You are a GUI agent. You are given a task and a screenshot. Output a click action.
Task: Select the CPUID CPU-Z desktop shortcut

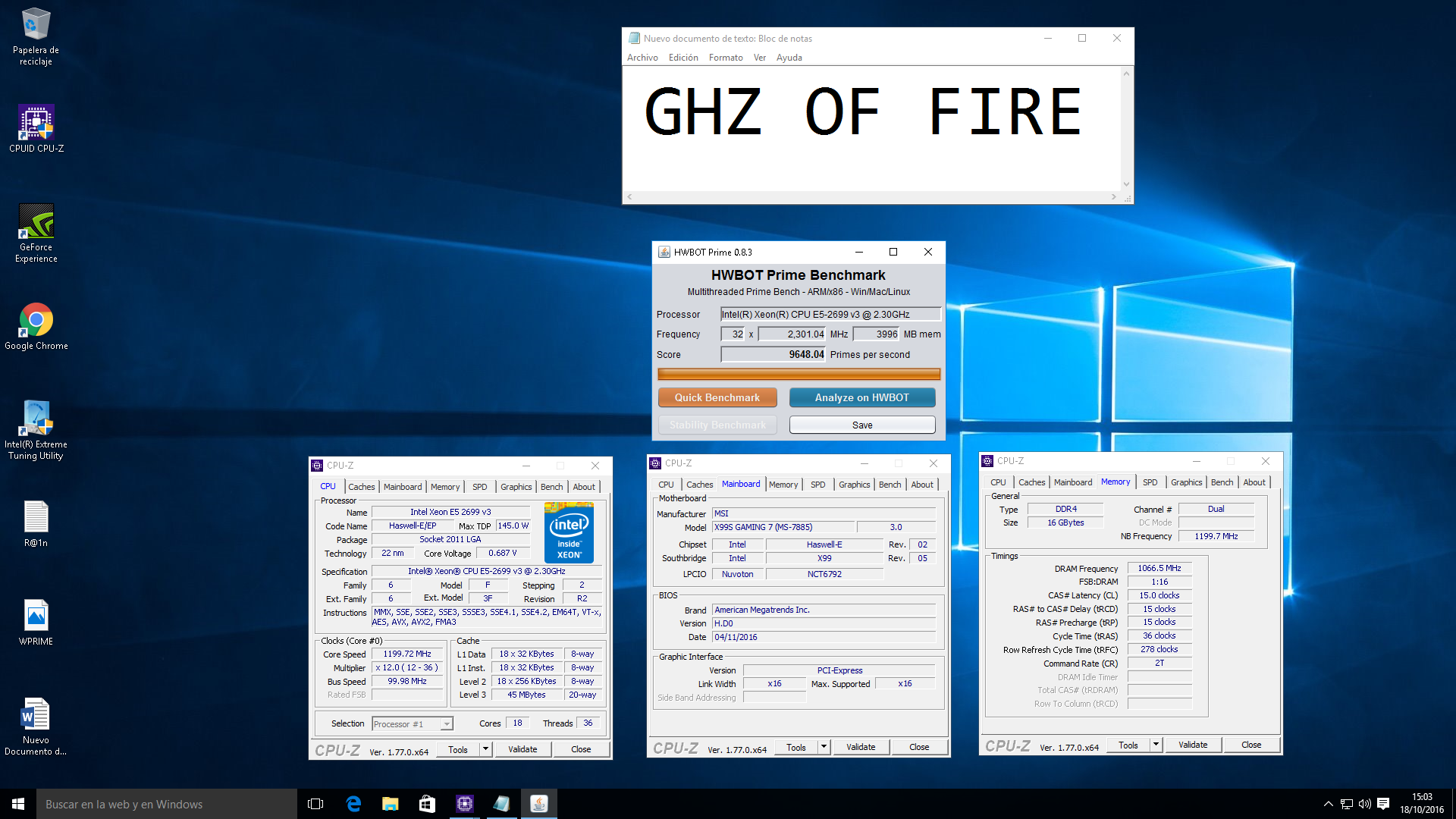click(x=36, y=129)
